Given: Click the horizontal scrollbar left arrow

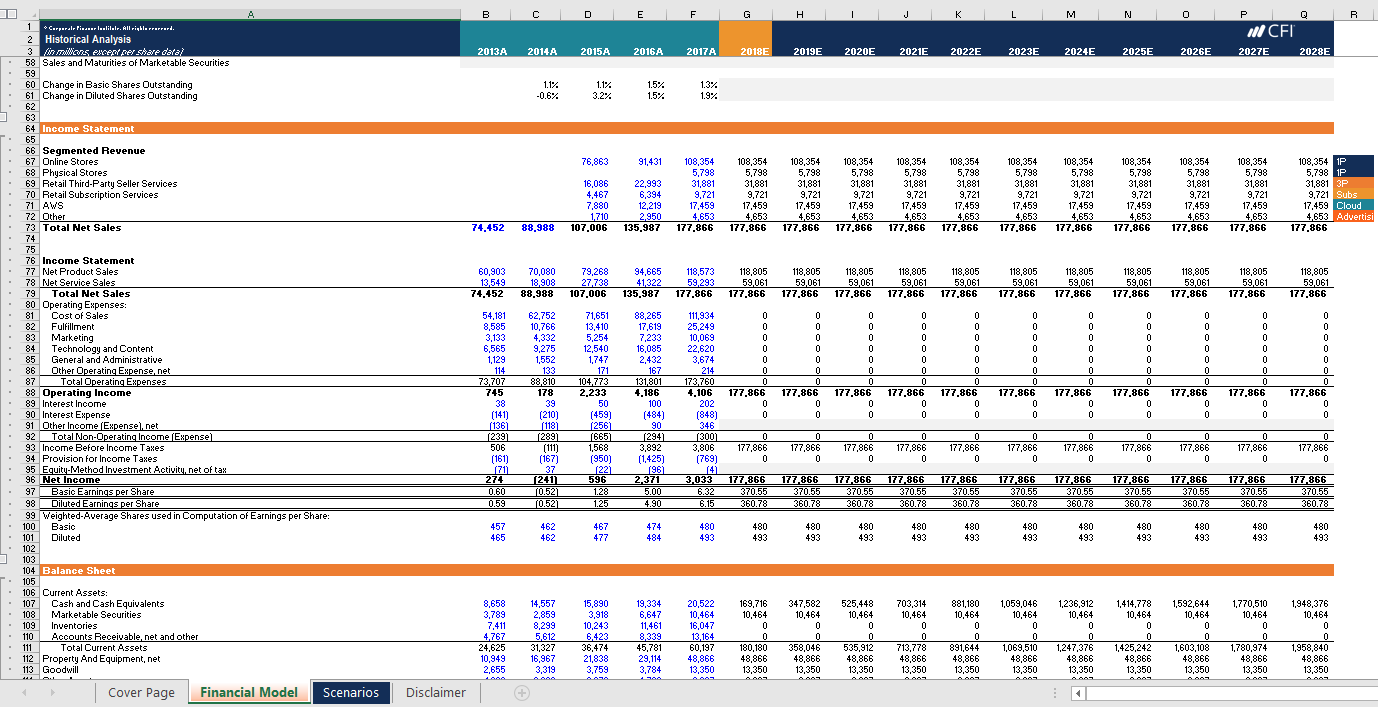Looking at the screenshot, I should coord(1076,692).
